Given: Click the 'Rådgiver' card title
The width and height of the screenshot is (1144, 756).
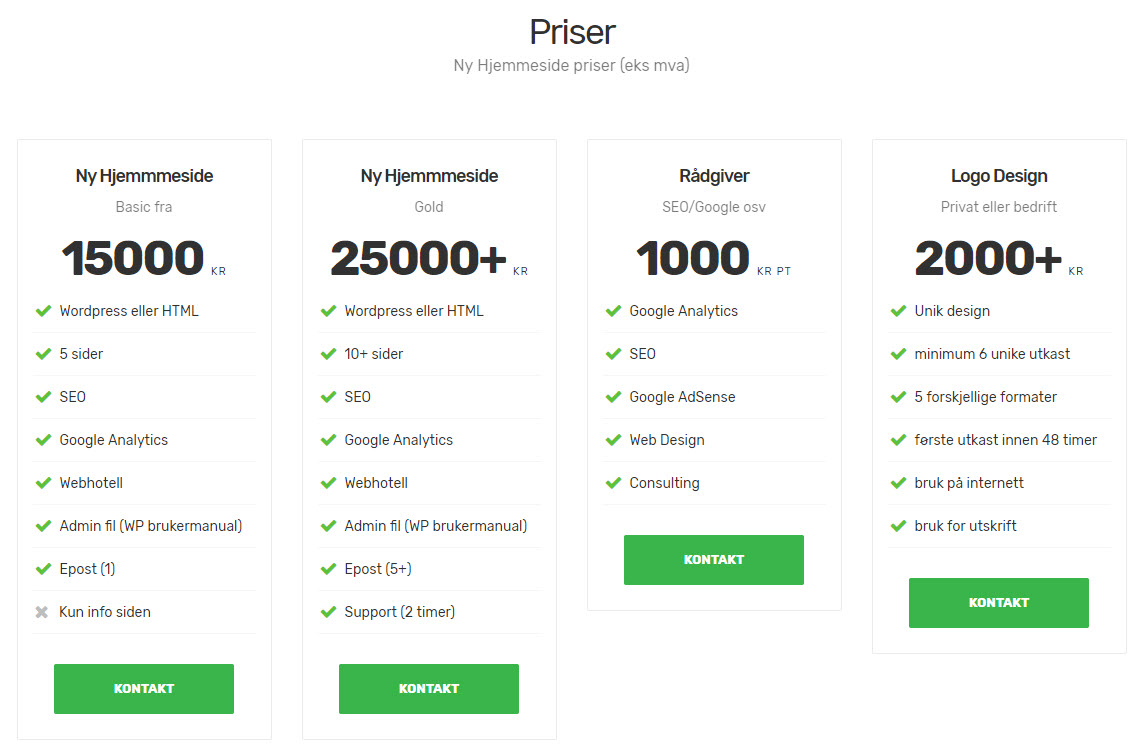Looking at the screenshot, I should 714,176.
